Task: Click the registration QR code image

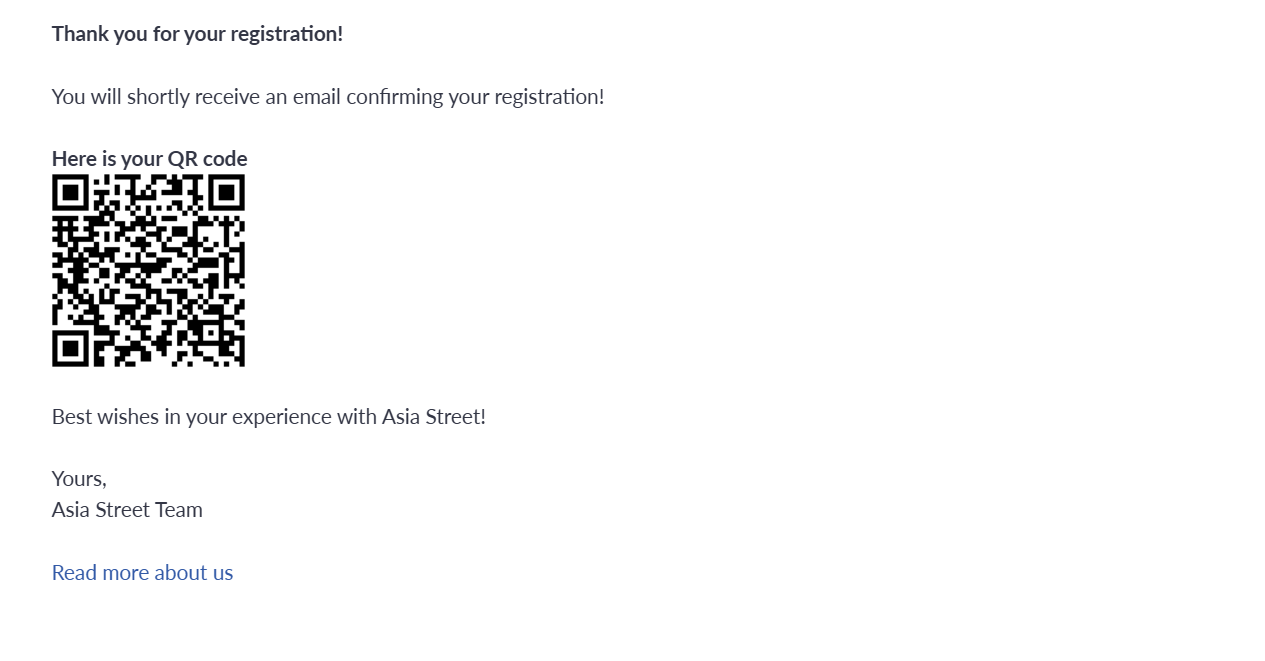Action: [x=148, y=270]
